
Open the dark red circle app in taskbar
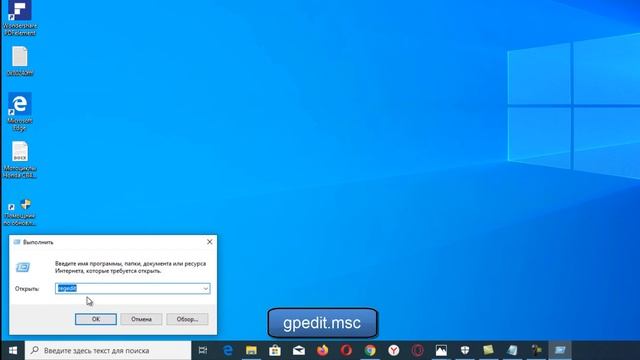pos(418,350)
